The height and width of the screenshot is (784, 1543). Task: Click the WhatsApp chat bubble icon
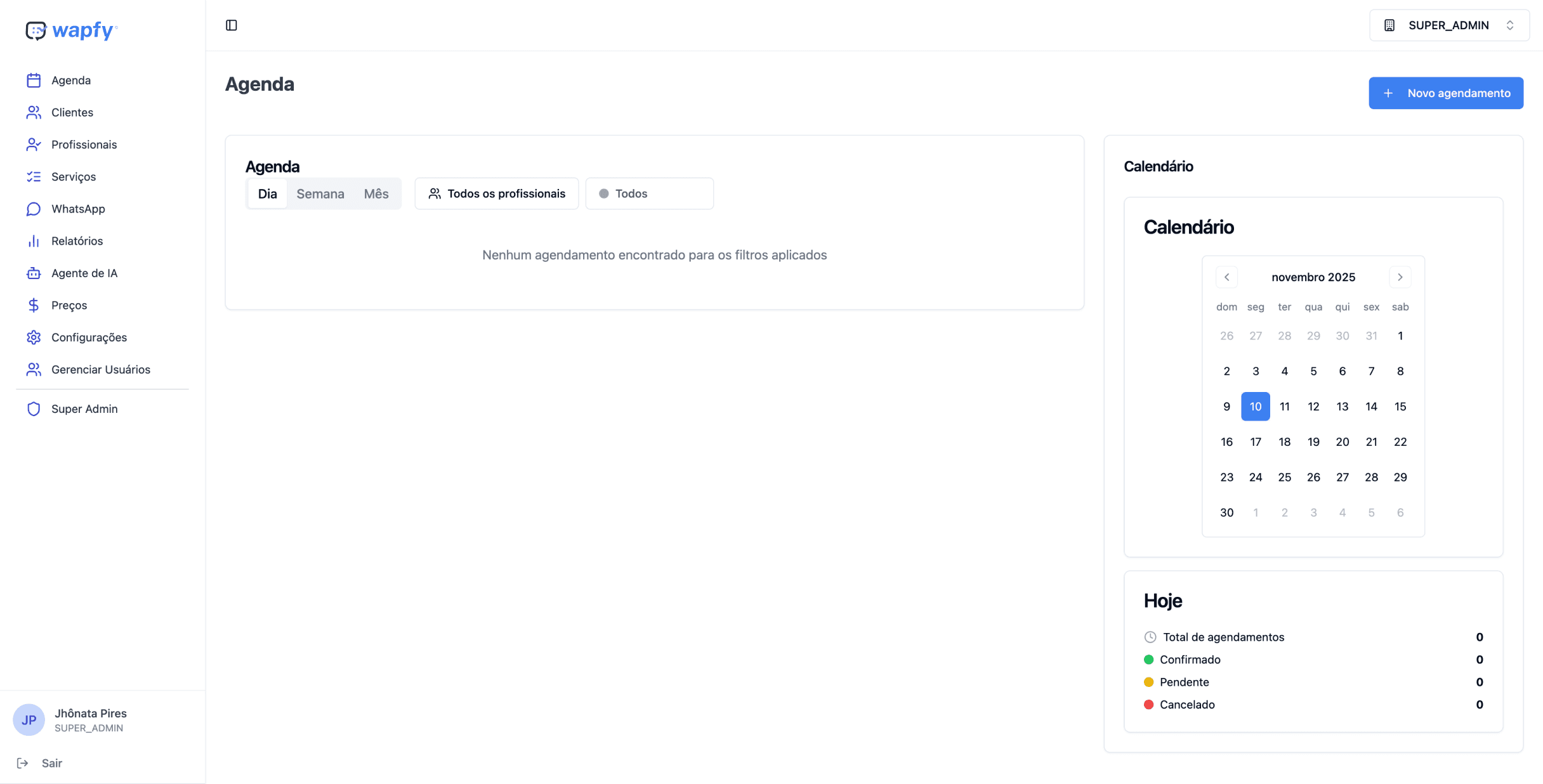34,209
